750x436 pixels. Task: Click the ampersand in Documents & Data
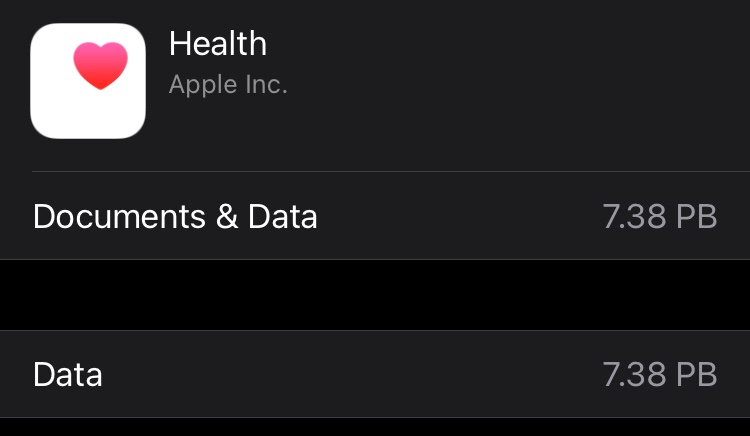[227, 217]
